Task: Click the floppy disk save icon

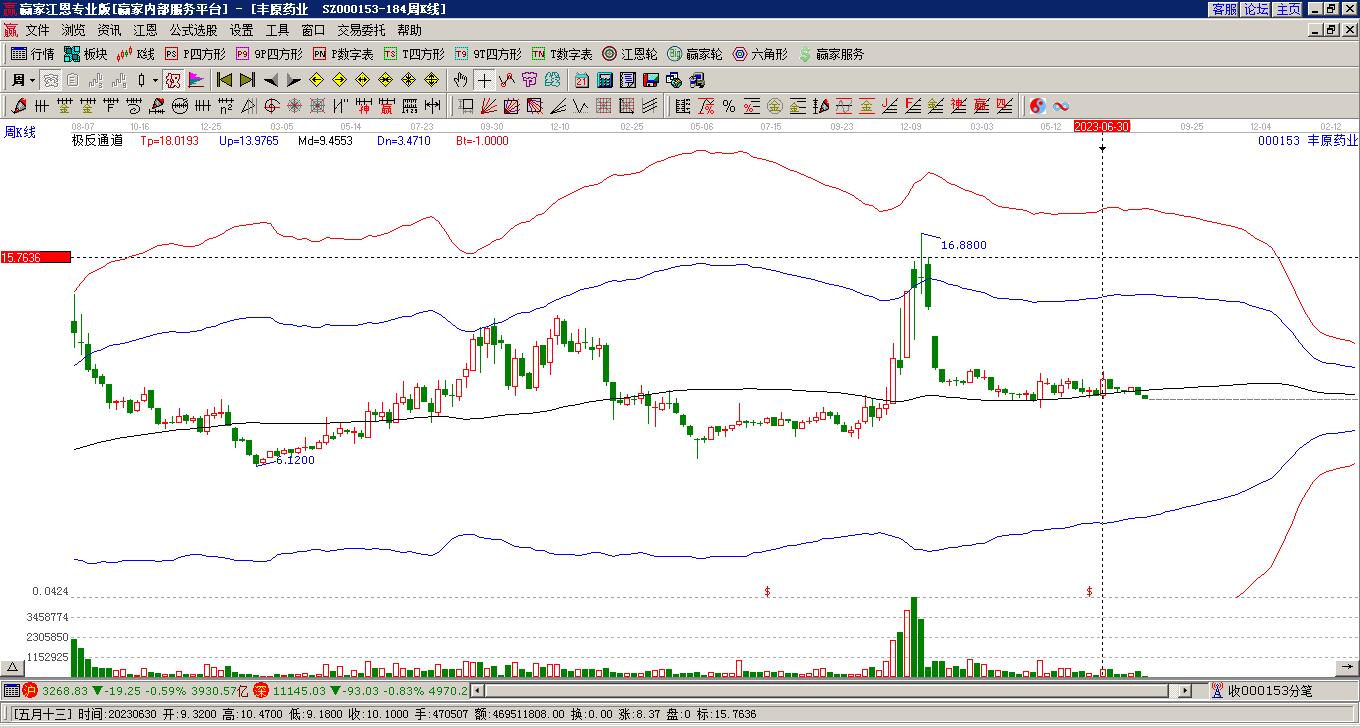Action: point(651,80)
